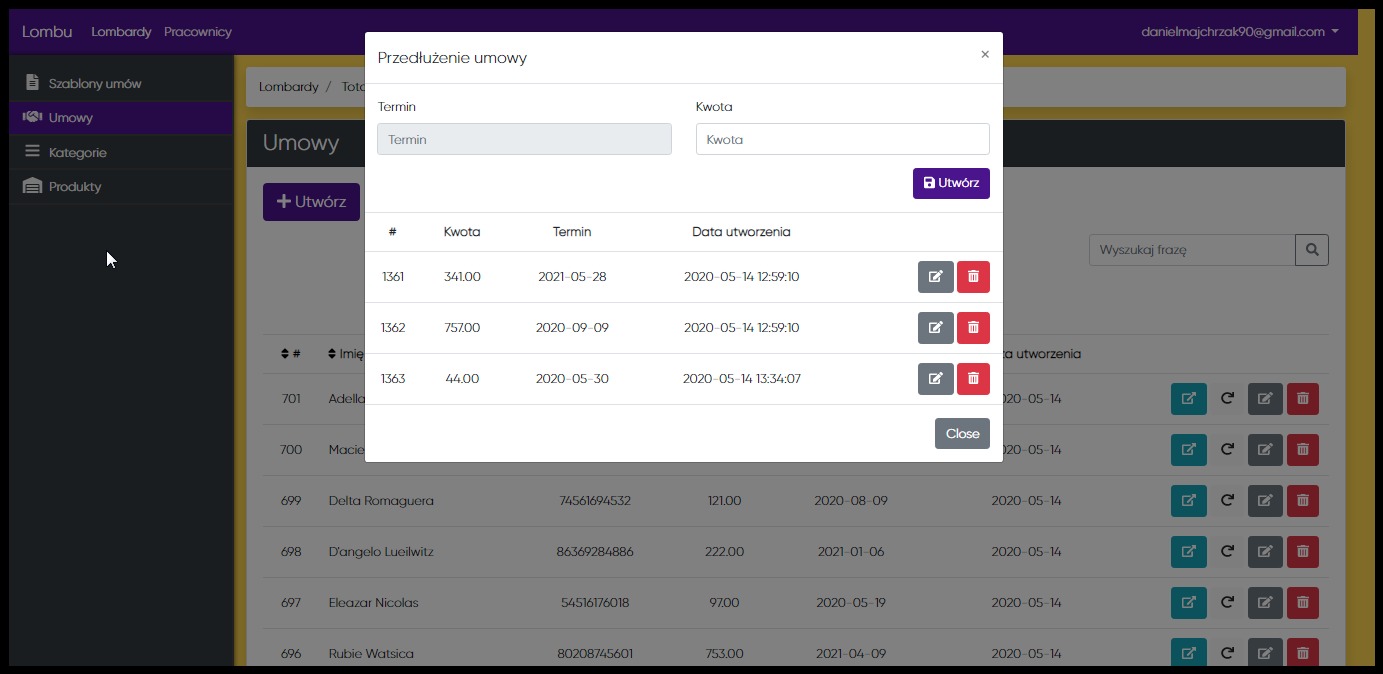The image size is (1383, 674).
Task: Select Umowy in sidebar
Action: click(x=122, y=117)
